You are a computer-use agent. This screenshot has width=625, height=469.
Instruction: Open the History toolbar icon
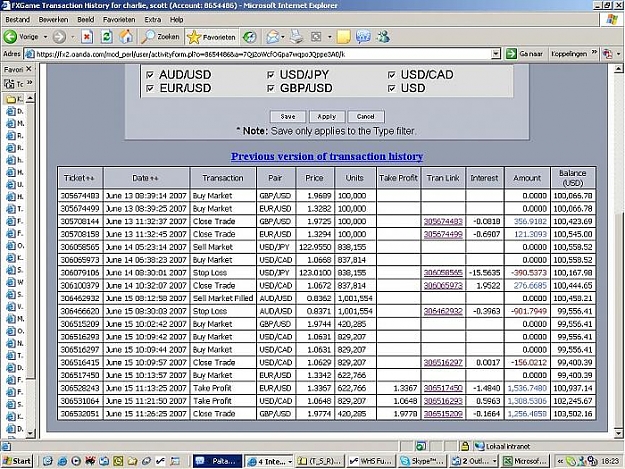pos(250,37)
